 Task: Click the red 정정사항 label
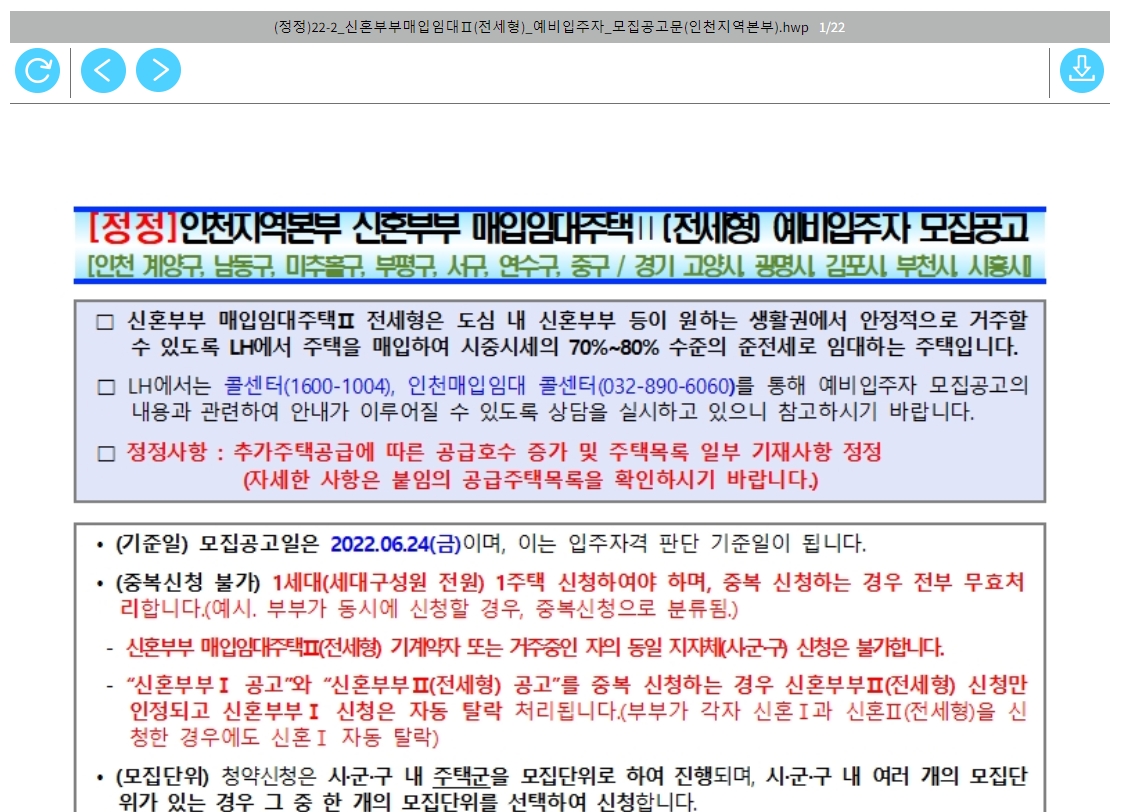(167, 453)
